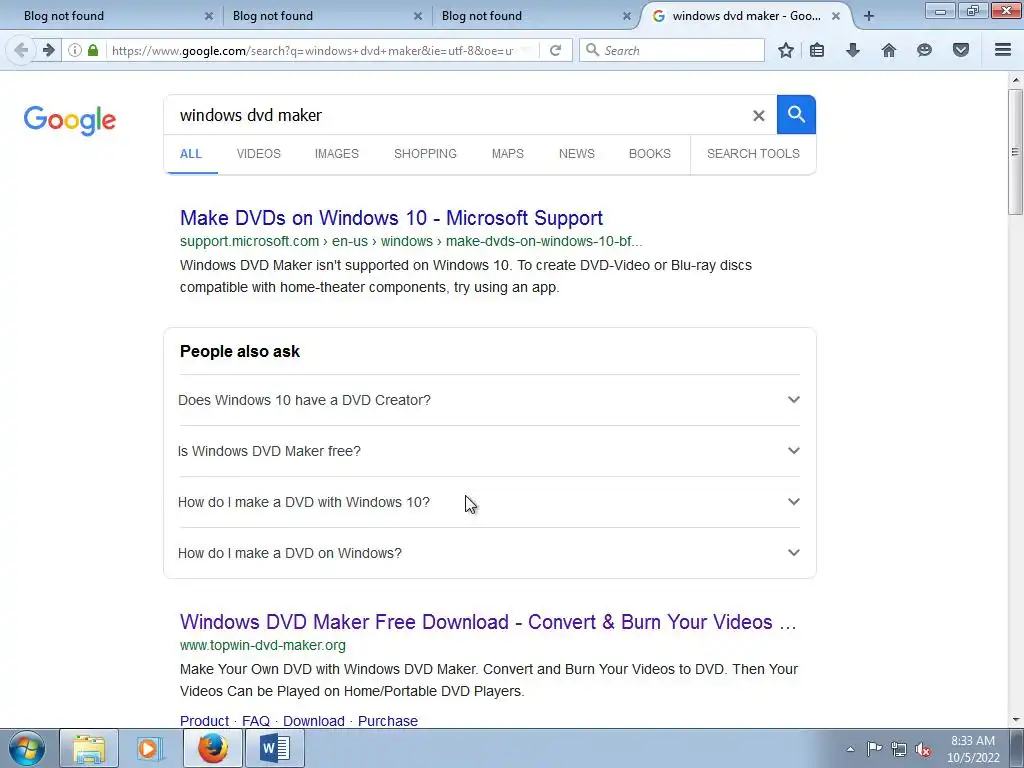
Task: Open Windows Explorer from the taskbar
Action: coord(89,748)
